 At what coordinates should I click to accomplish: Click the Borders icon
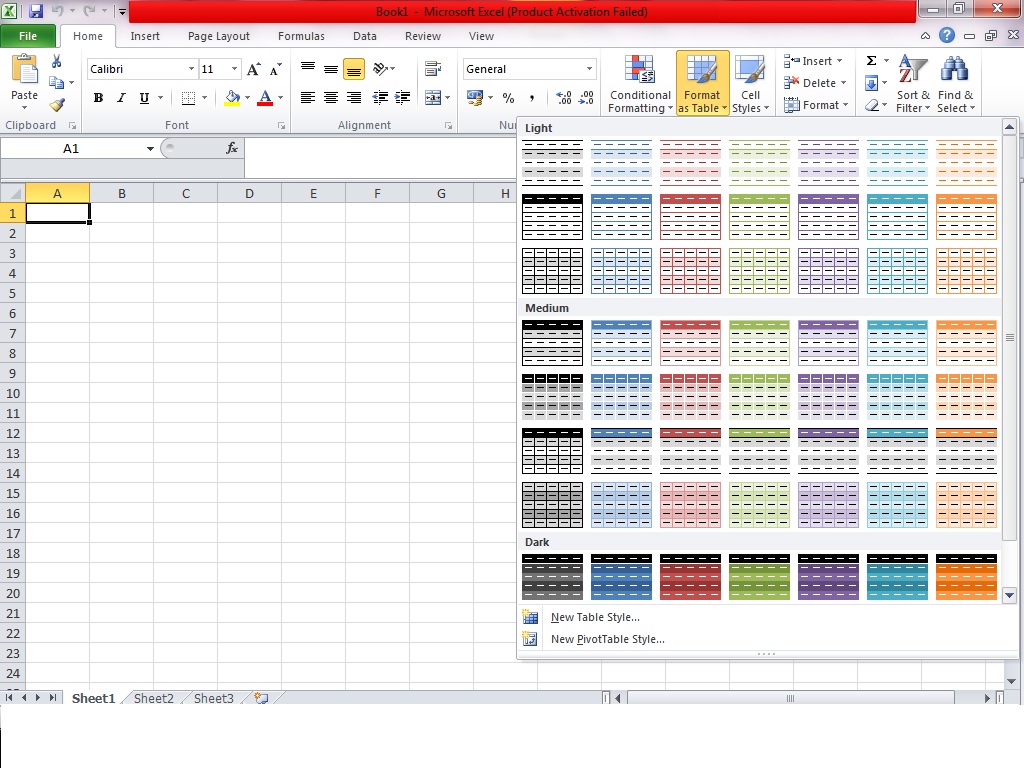pos(188,98)
